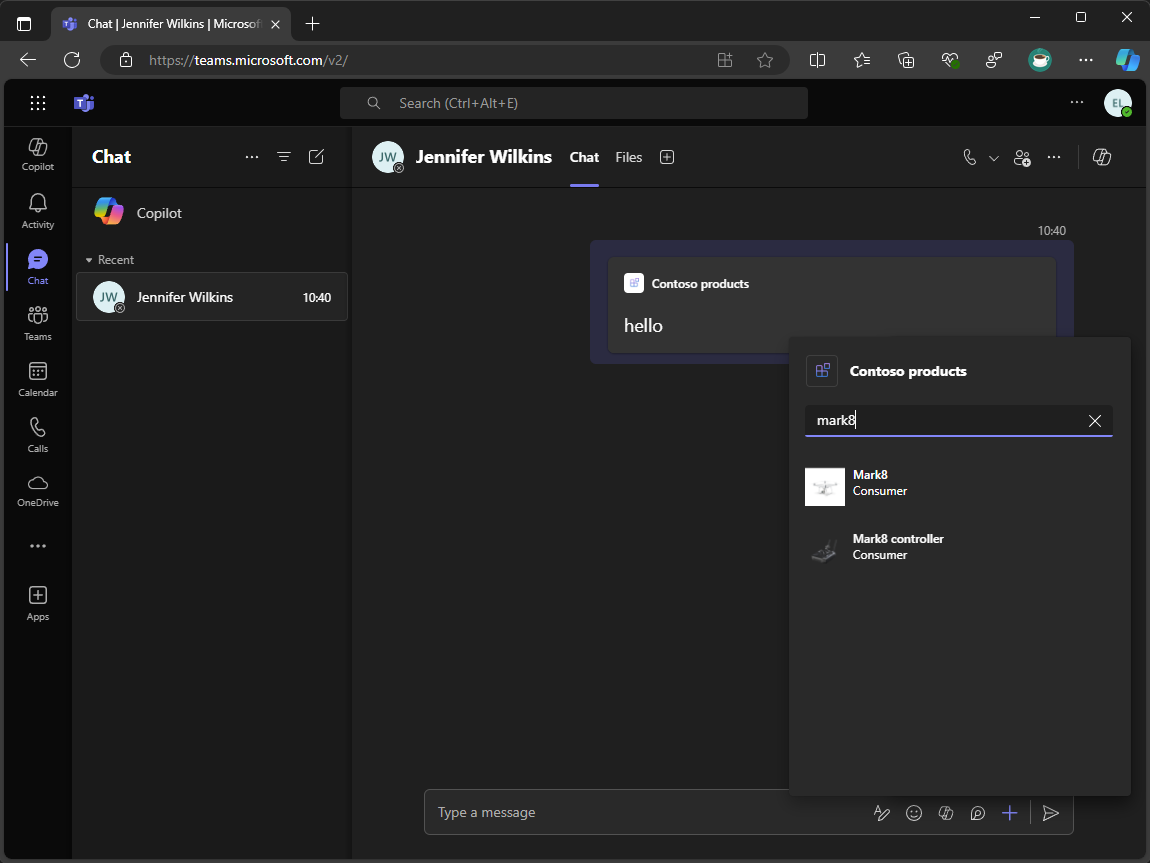Open the Apps store
This screenshot has height=863, width=1150.
37,603
